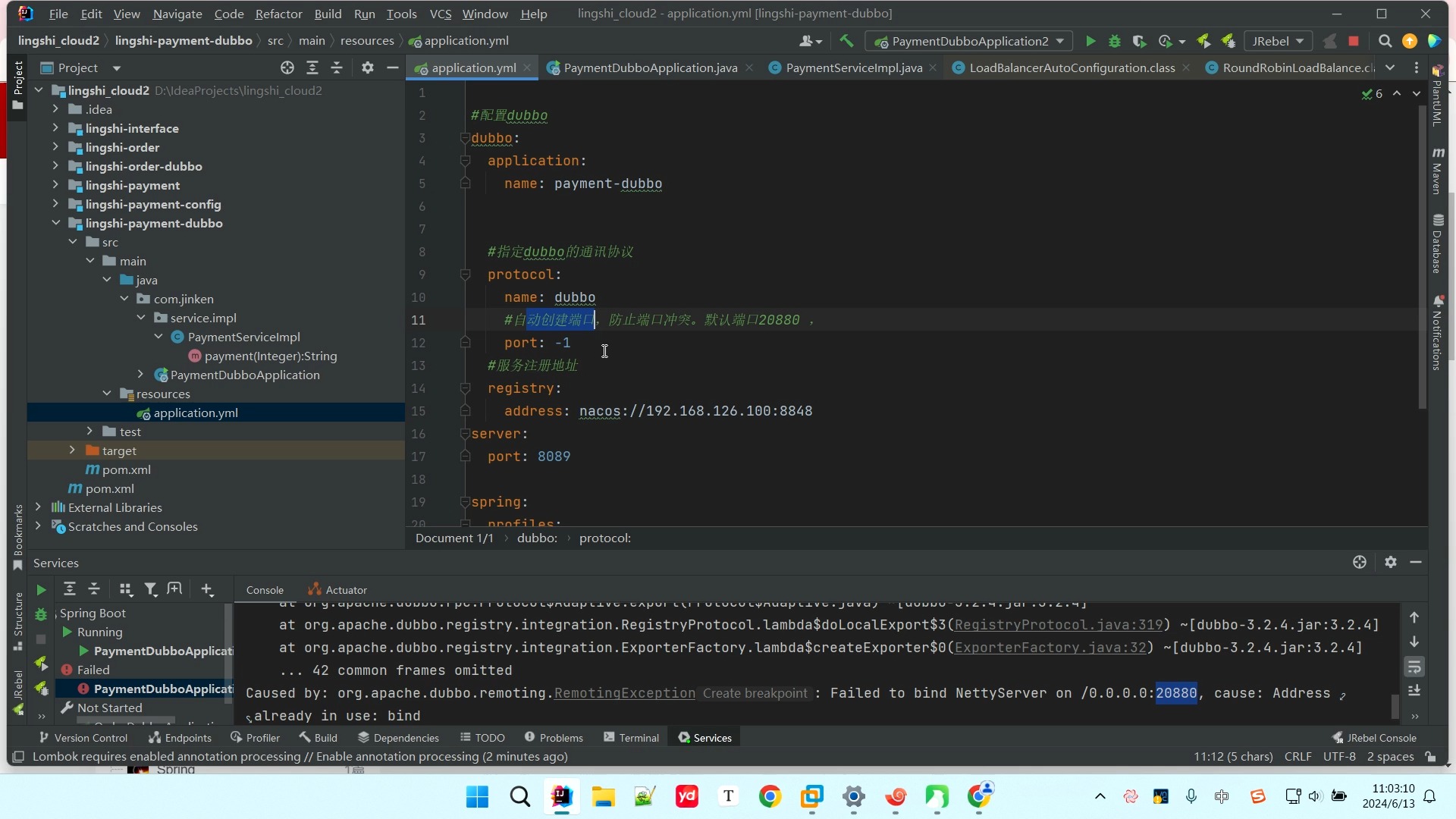Expand the target folder
This screenshot has height=819, width=1456.
(x=73, y=450)
